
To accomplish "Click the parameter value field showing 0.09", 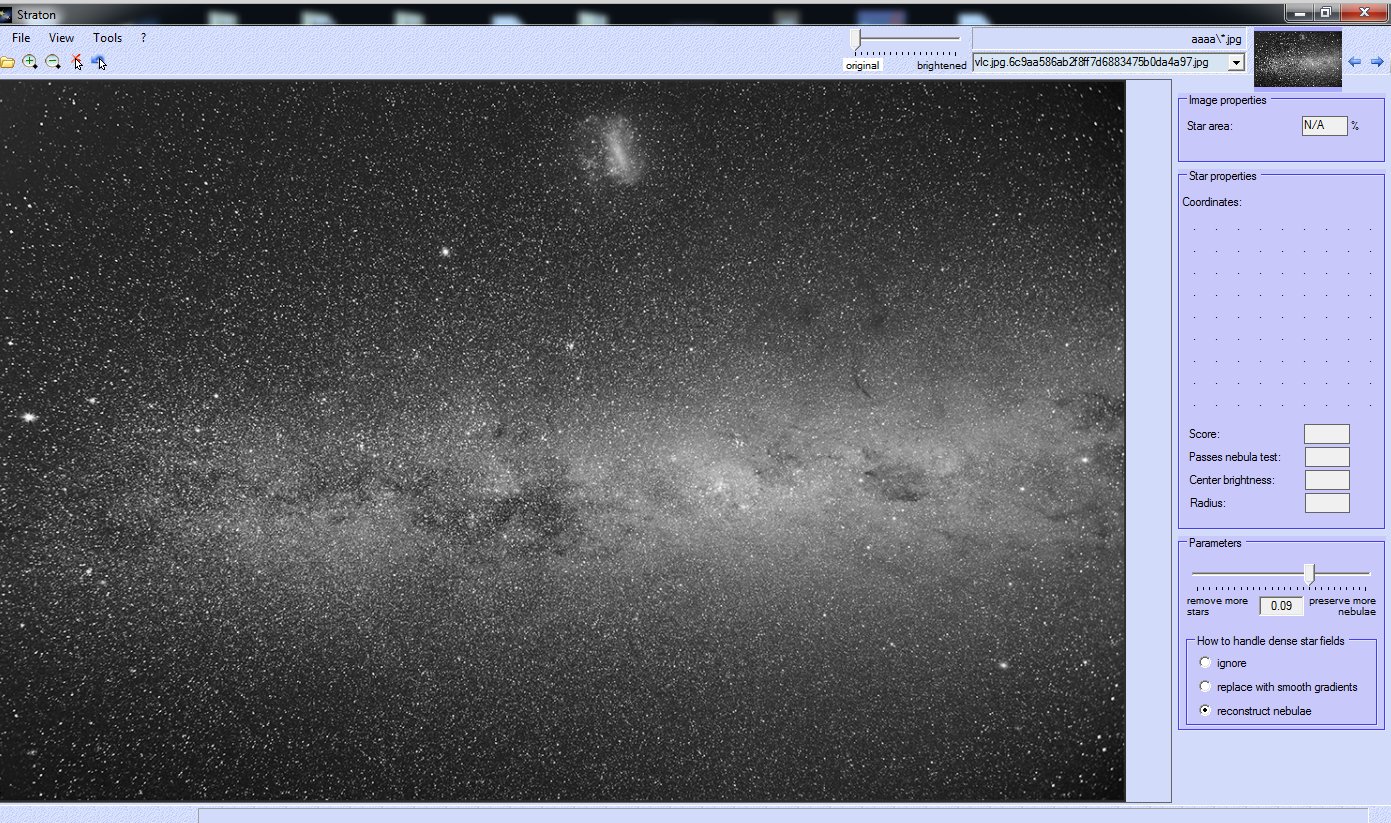I will click(x=1281, y=606).
